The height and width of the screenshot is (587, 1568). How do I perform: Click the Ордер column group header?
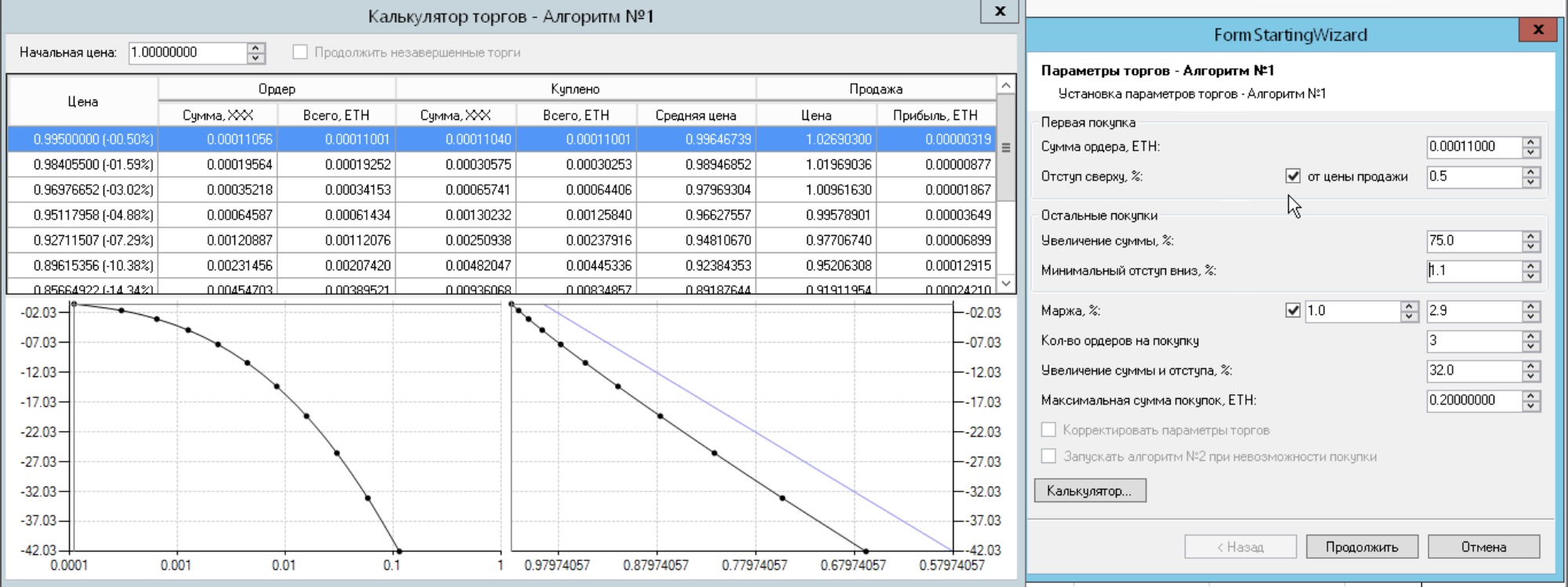(x=277, y=89)
